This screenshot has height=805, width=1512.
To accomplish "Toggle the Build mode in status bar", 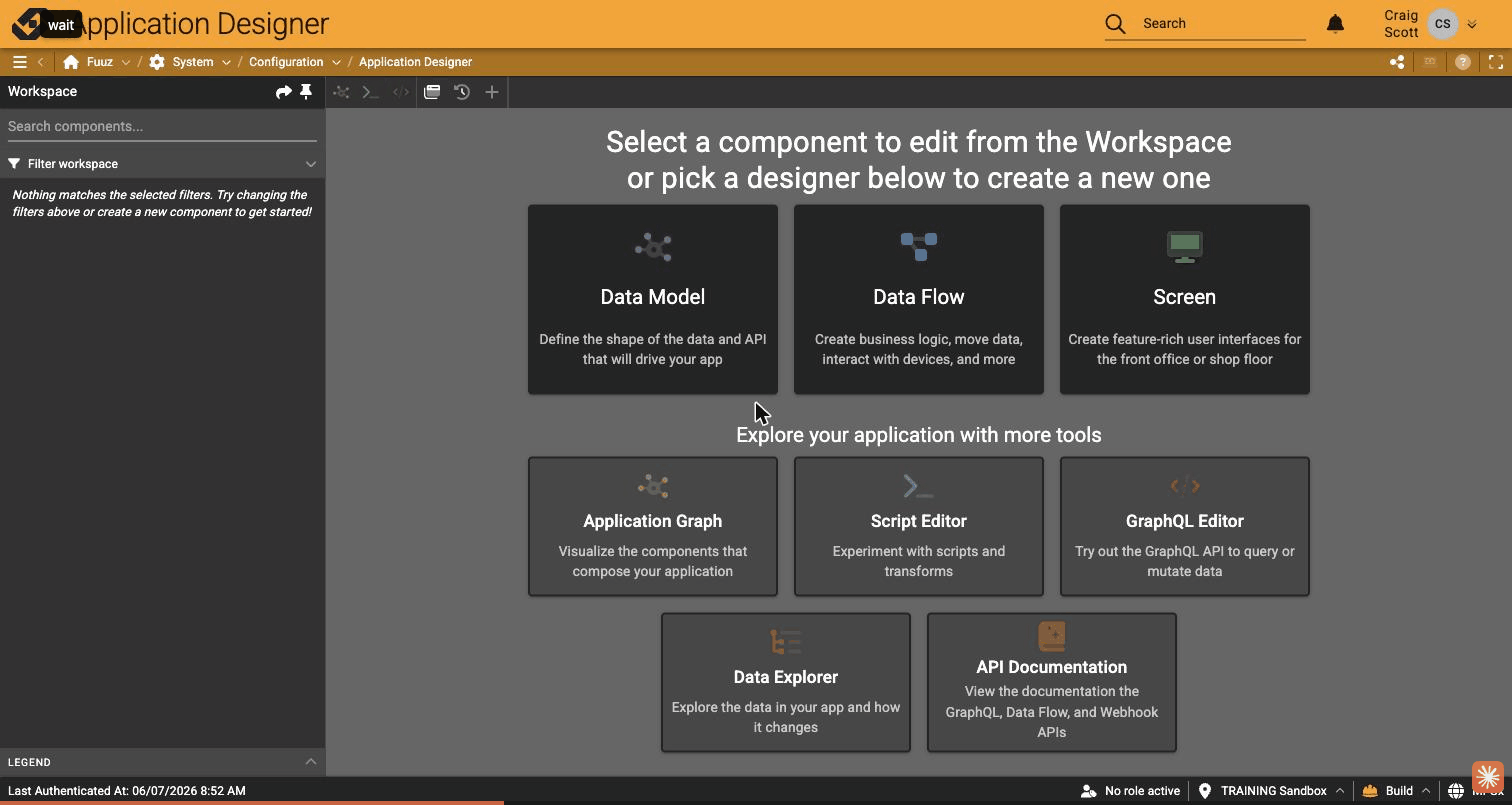I will [x=1396, y=791].
